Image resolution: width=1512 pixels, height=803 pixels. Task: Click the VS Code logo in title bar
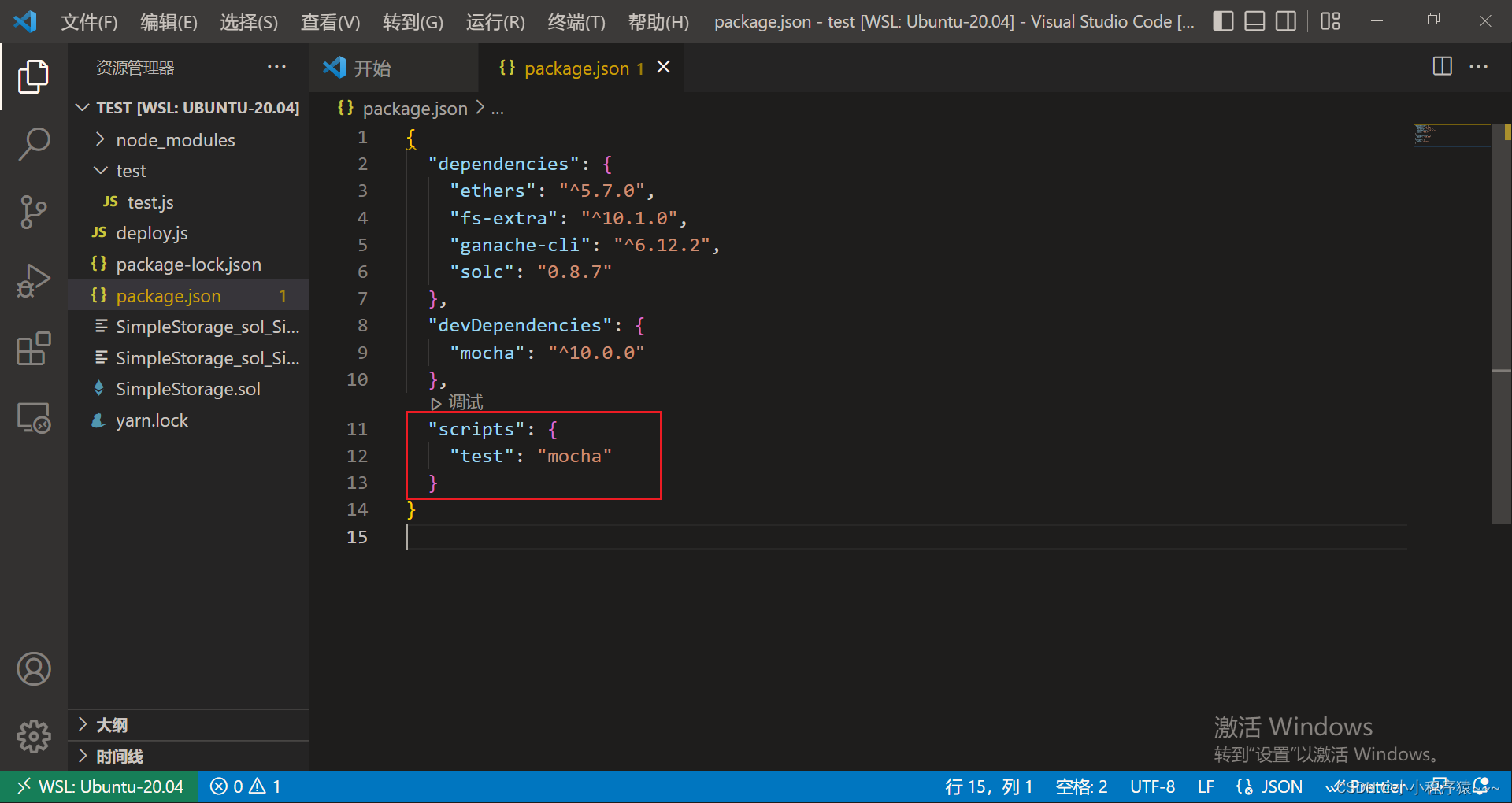[x=25, y=21]
